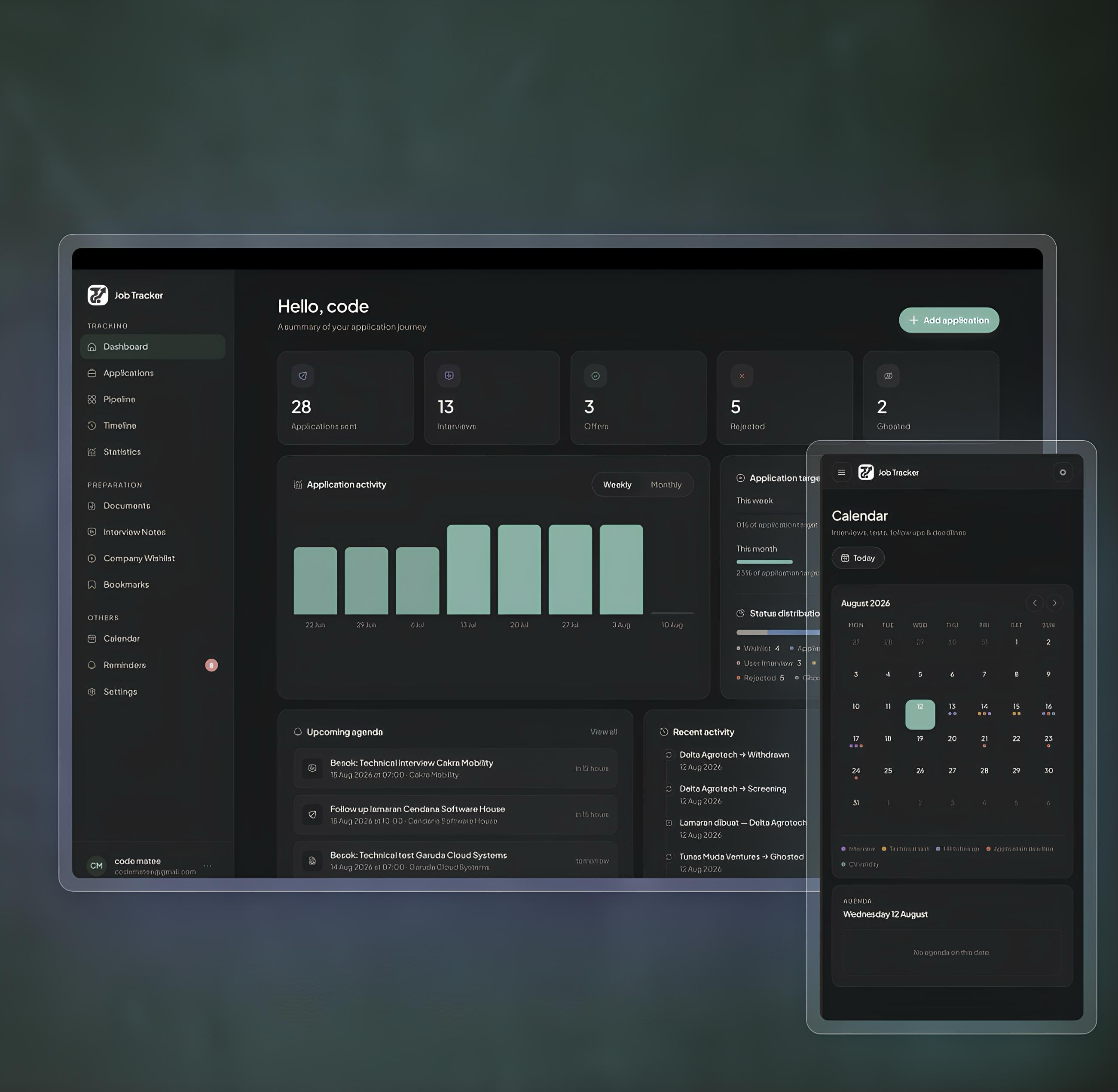Click the Add application button
The width and height of the screenshot is (1118, 1092).
coord(949,320)
